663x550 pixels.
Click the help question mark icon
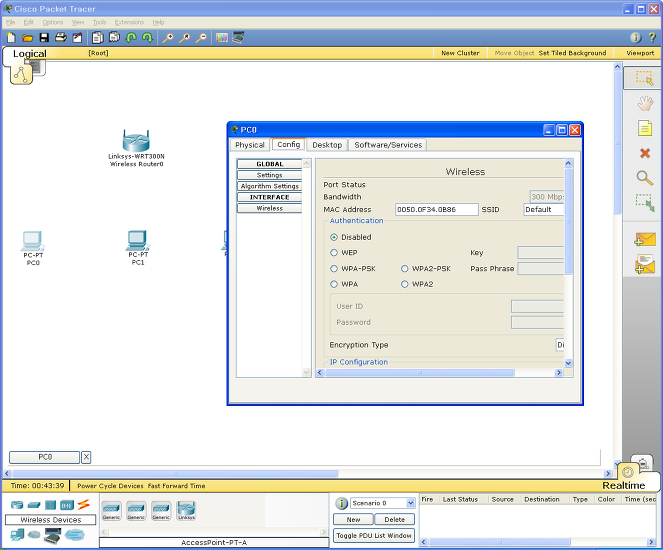coord(652,38)
